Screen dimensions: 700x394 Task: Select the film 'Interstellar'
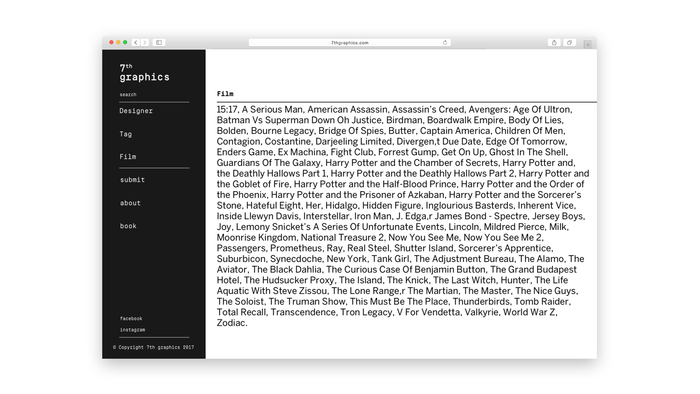[326, 216]
